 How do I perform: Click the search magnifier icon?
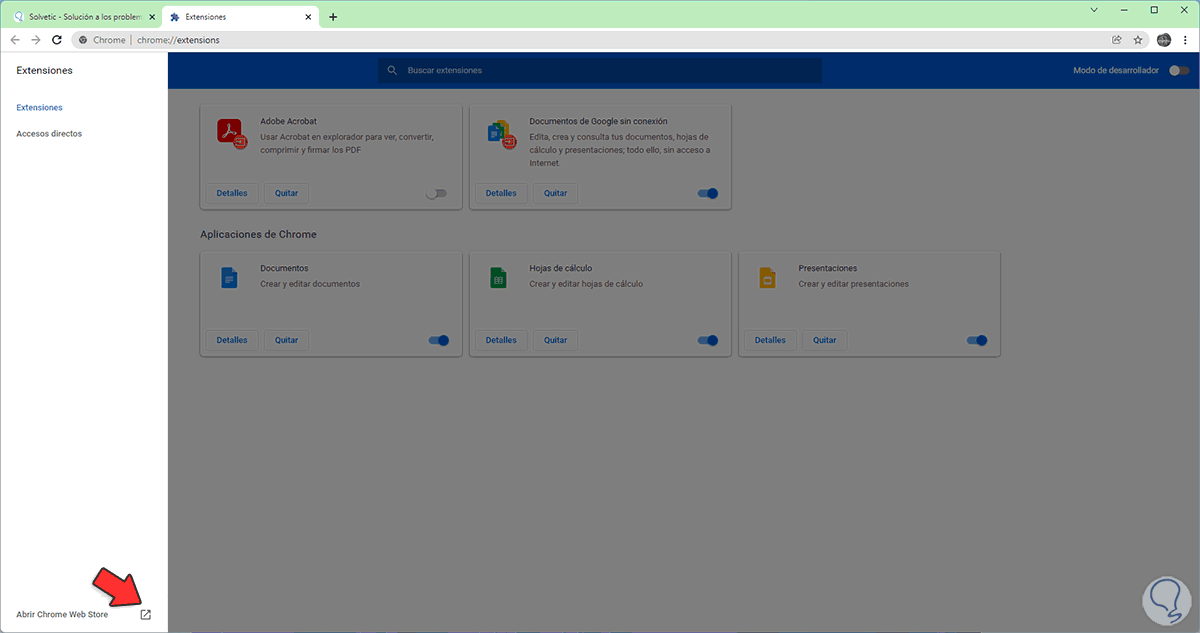(x=393, y=71)
